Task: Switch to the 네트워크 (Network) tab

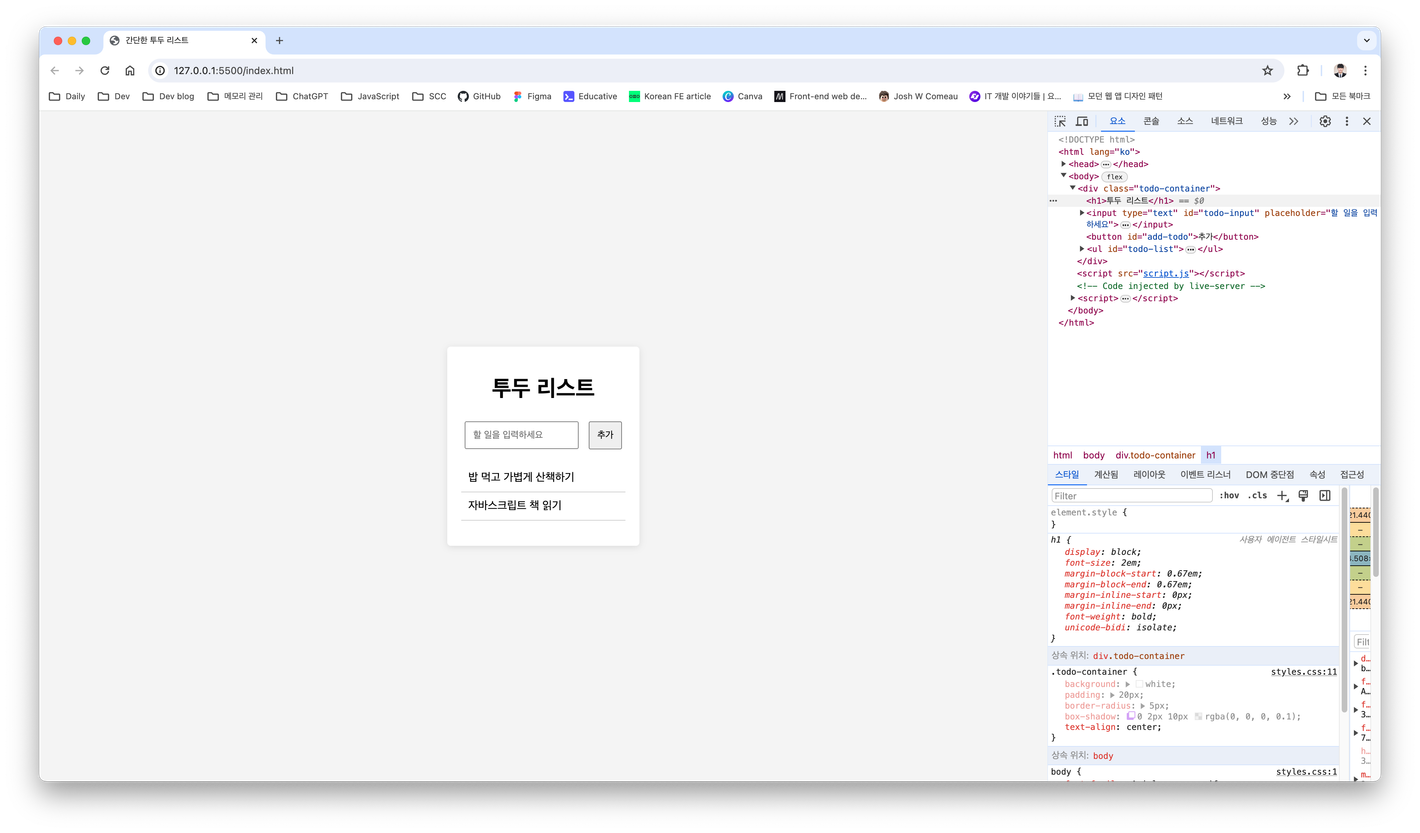Action: [x=1227, y=121]
